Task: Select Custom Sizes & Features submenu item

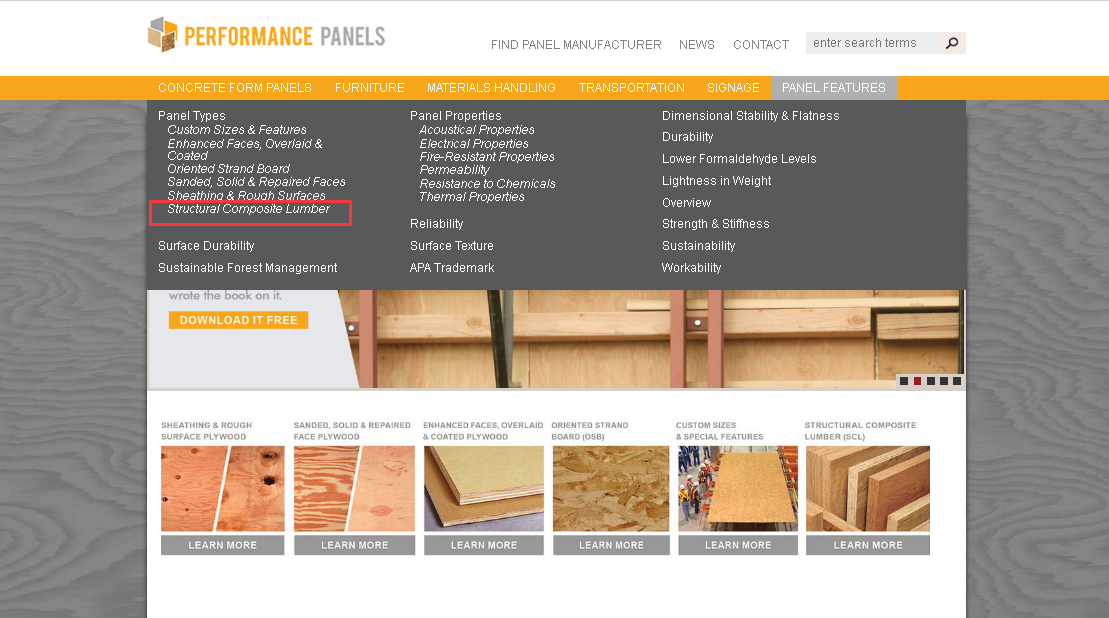Action: pos(237,129)
